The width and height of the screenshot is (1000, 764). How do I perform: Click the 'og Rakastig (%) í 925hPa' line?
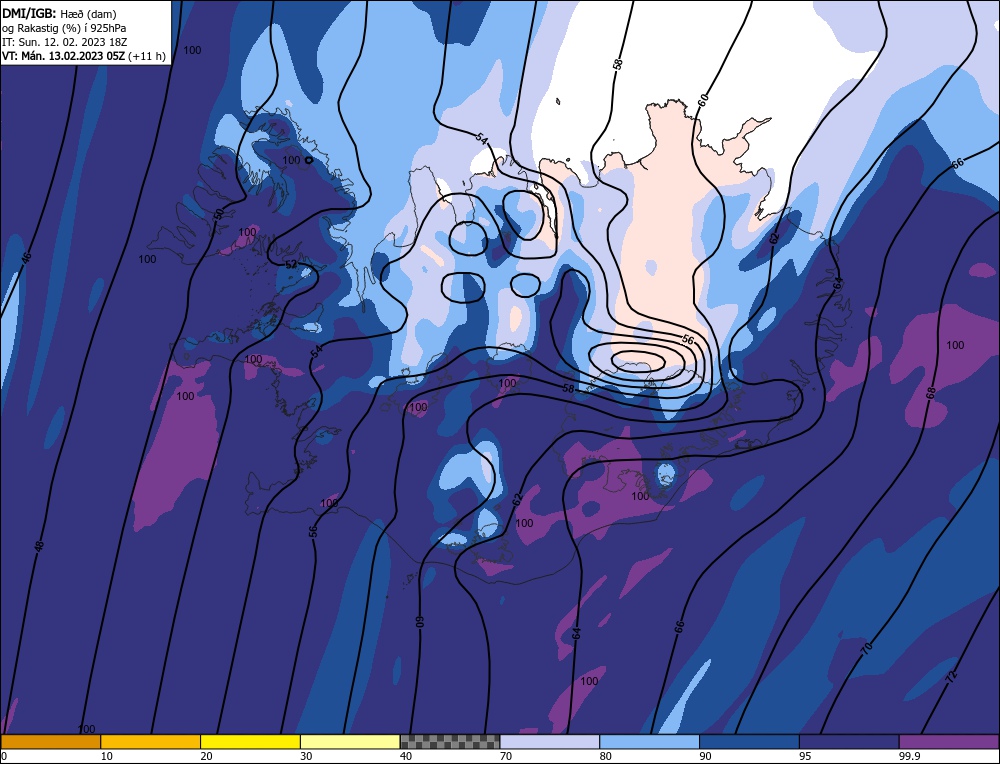(x=64, y=28)
